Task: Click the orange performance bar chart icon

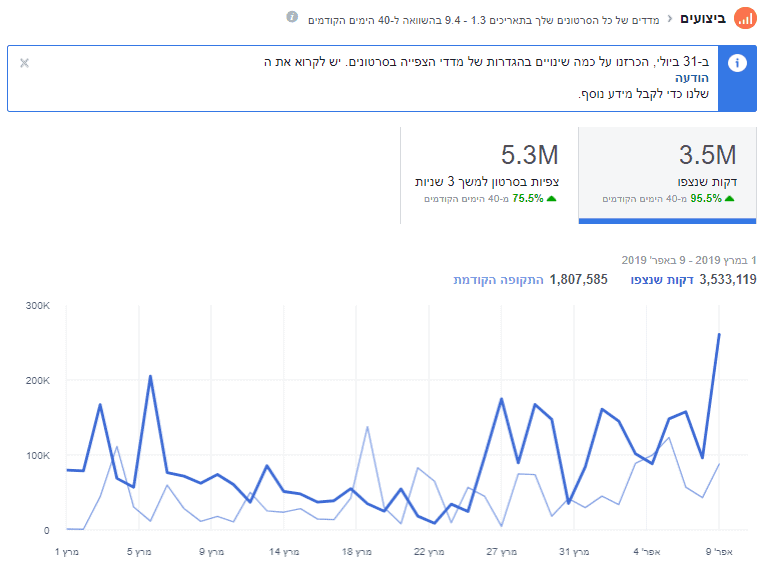Action: 745,19
